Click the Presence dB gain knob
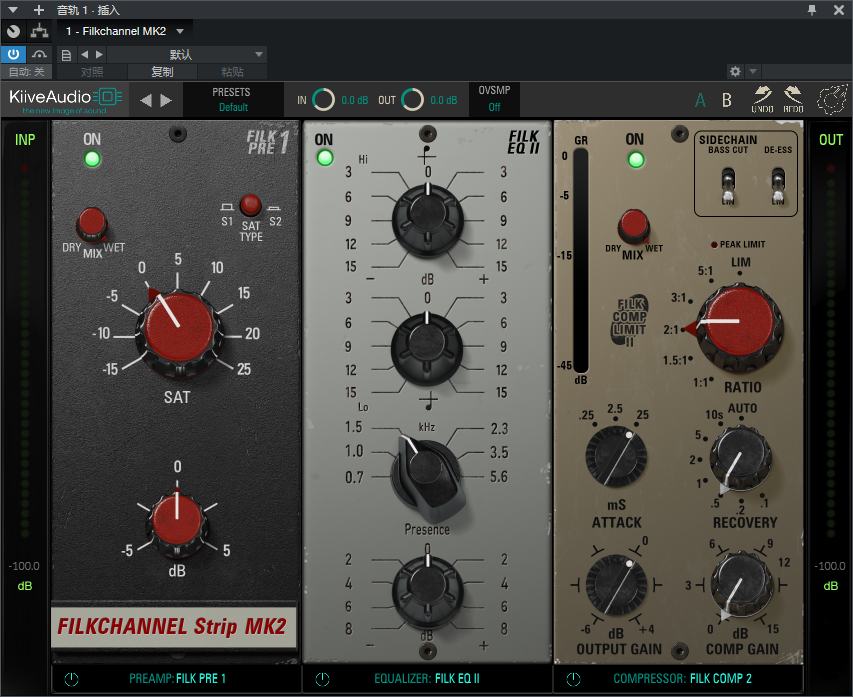853x697 pixels. click(427, 592)
